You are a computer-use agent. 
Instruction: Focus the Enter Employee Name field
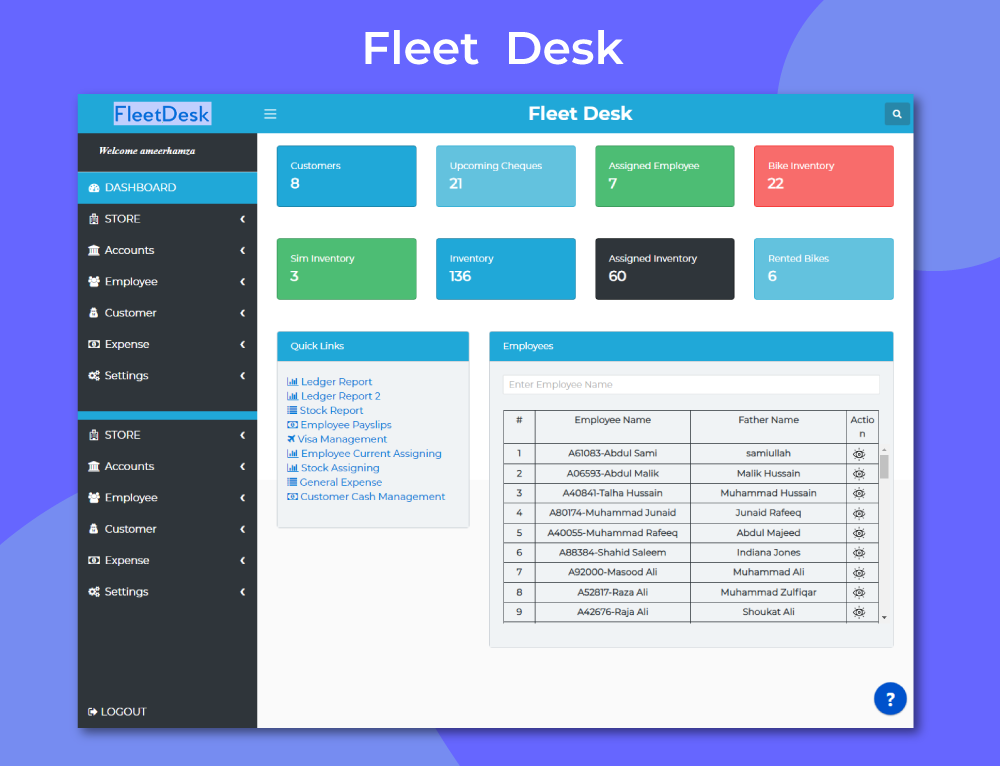tap(691, 385)
